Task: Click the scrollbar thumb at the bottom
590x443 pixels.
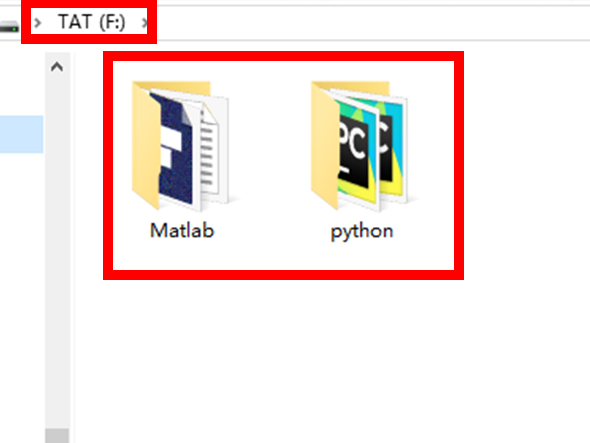Action: point(57,436)
